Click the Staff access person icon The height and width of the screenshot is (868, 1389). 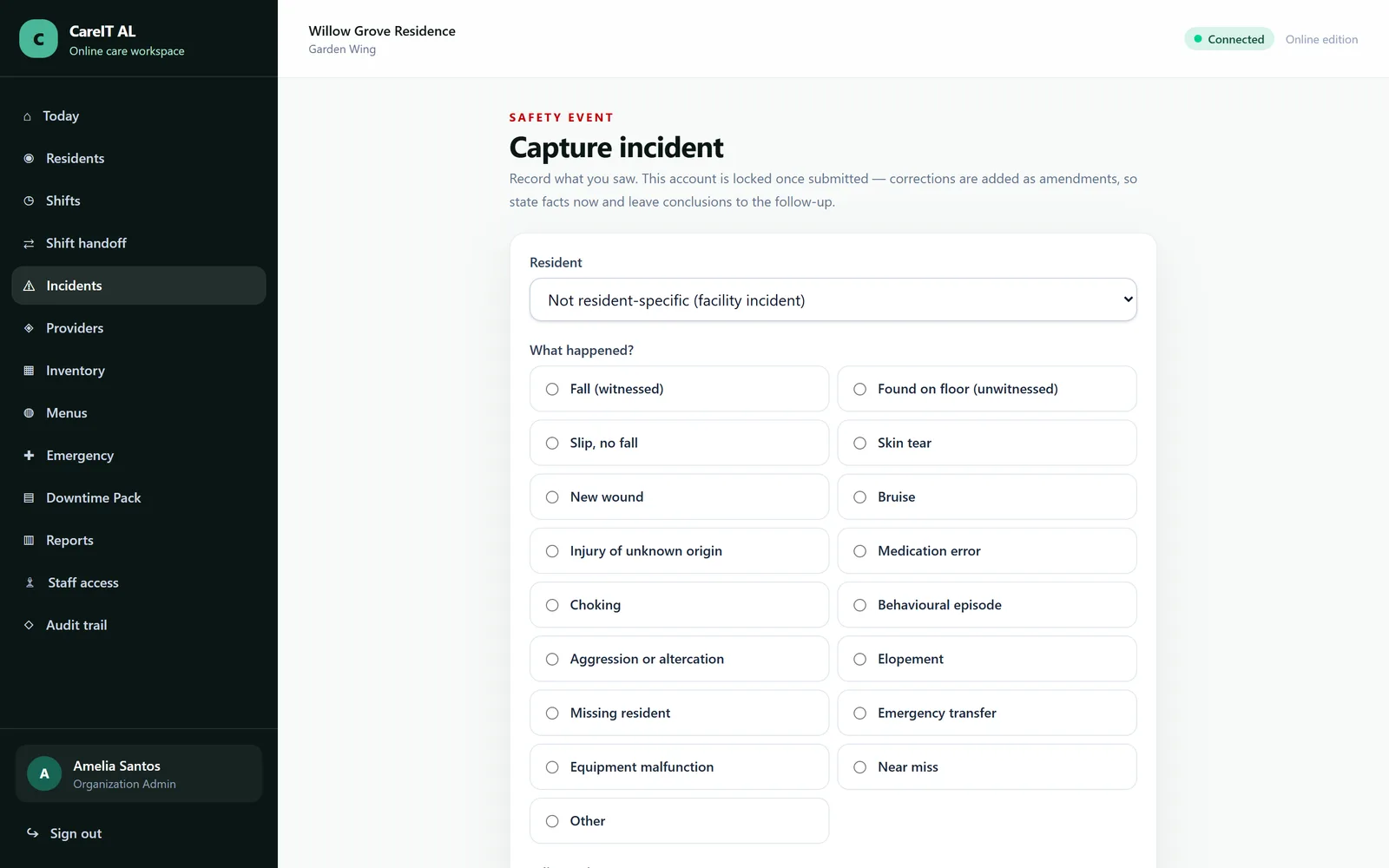point(30,582)
